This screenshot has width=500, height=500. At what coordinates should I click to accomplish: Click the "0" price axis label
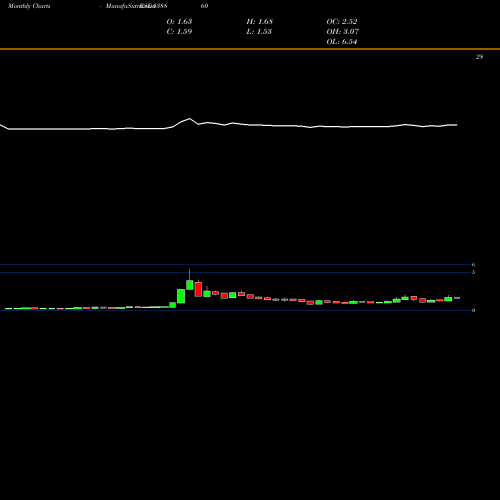click(473, 310)
